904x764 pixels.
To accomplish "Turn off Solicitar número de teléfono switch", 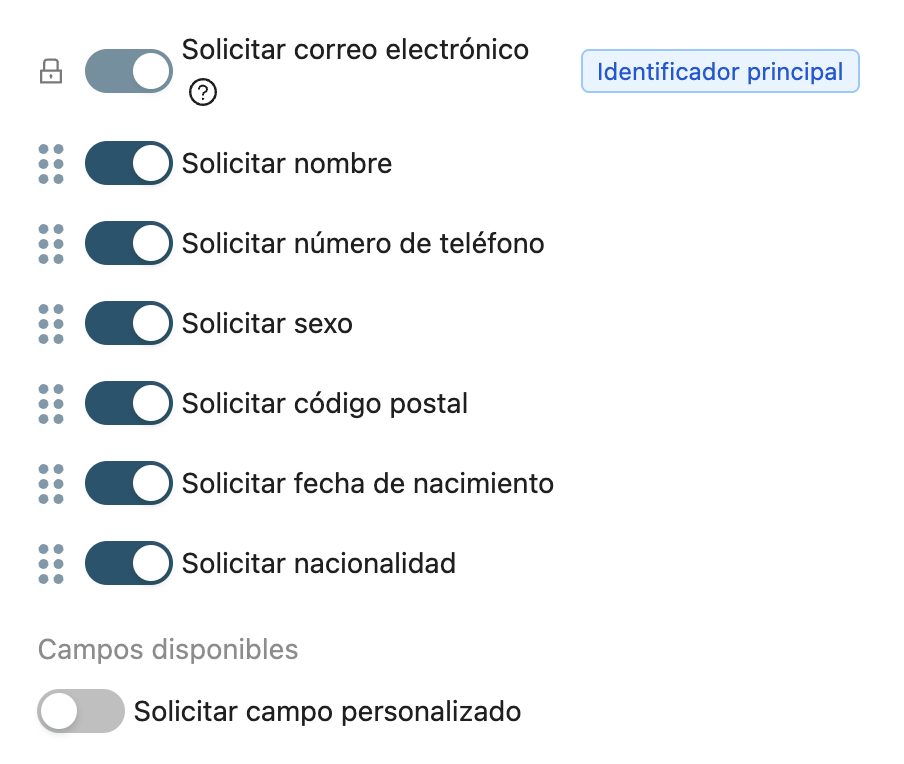I will 129,243.
